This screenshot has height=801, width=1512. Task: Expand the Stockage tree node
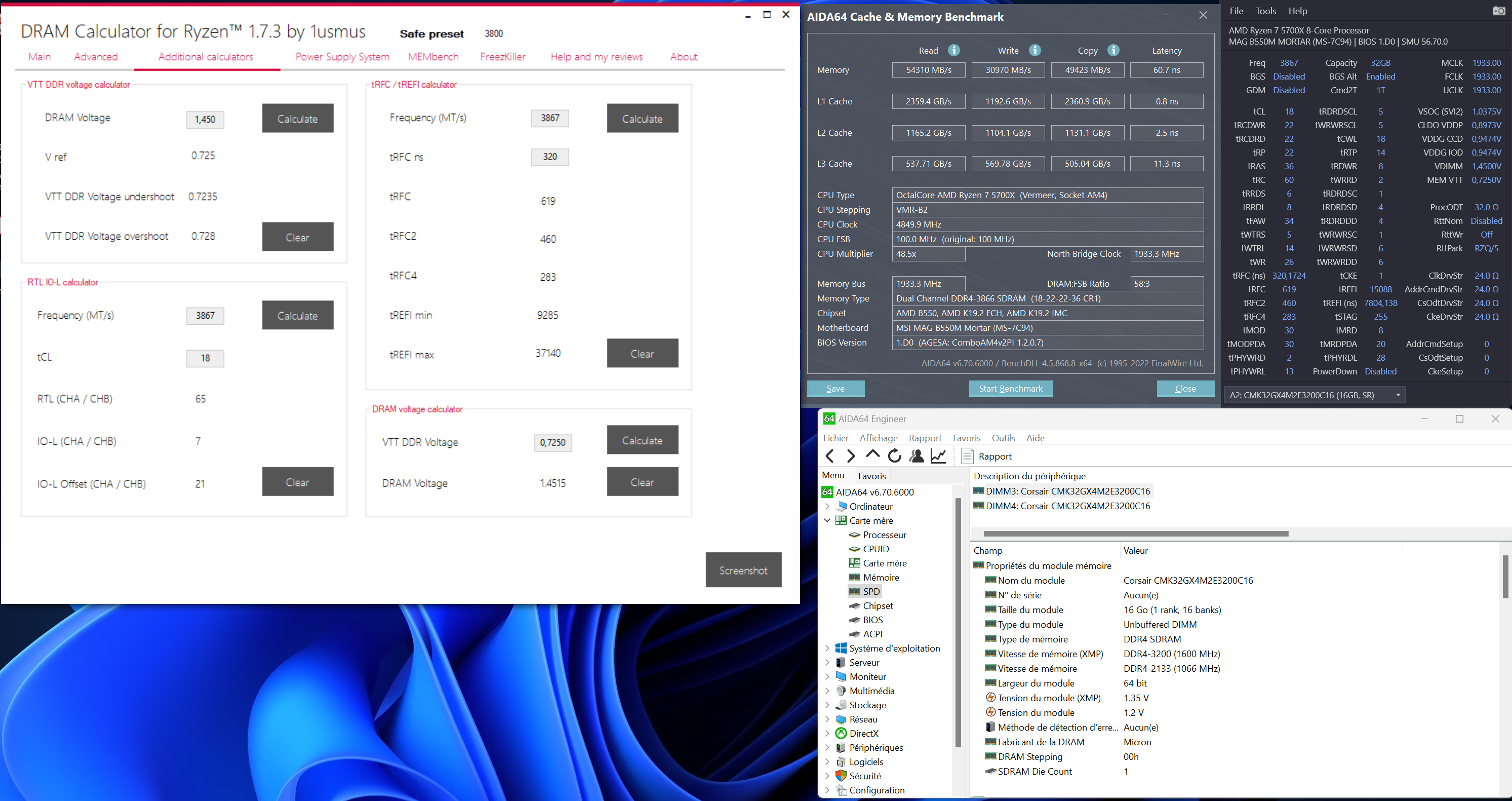827,705
